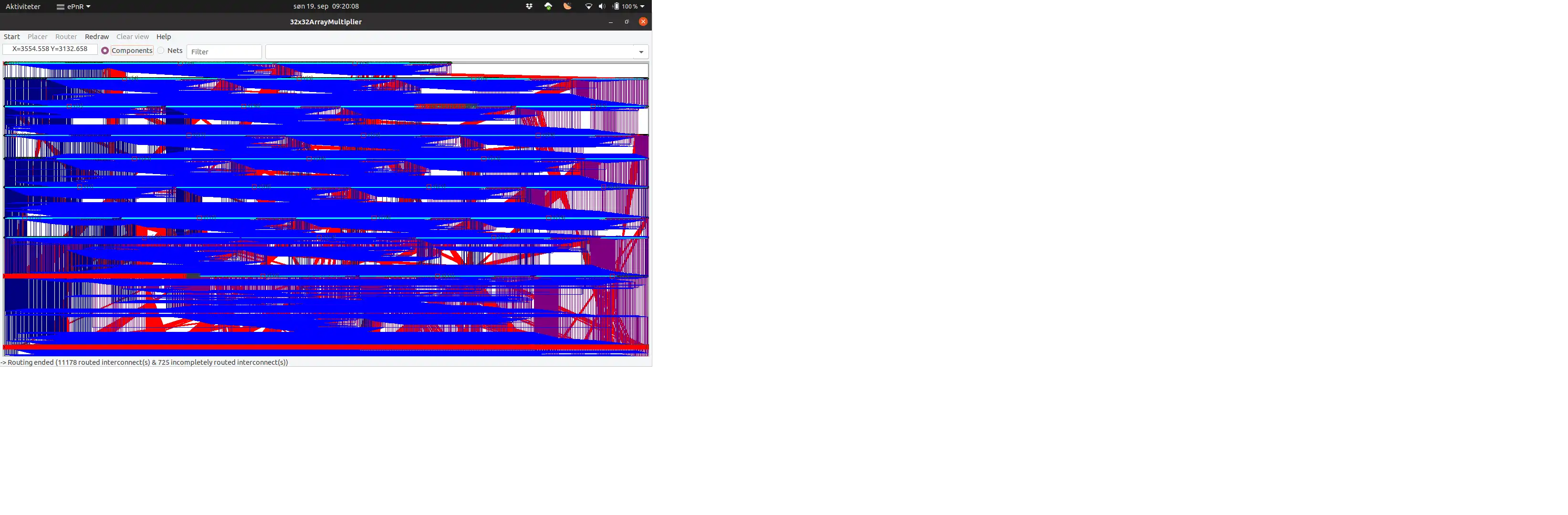Select the Router tool icon

pos(65,36)
